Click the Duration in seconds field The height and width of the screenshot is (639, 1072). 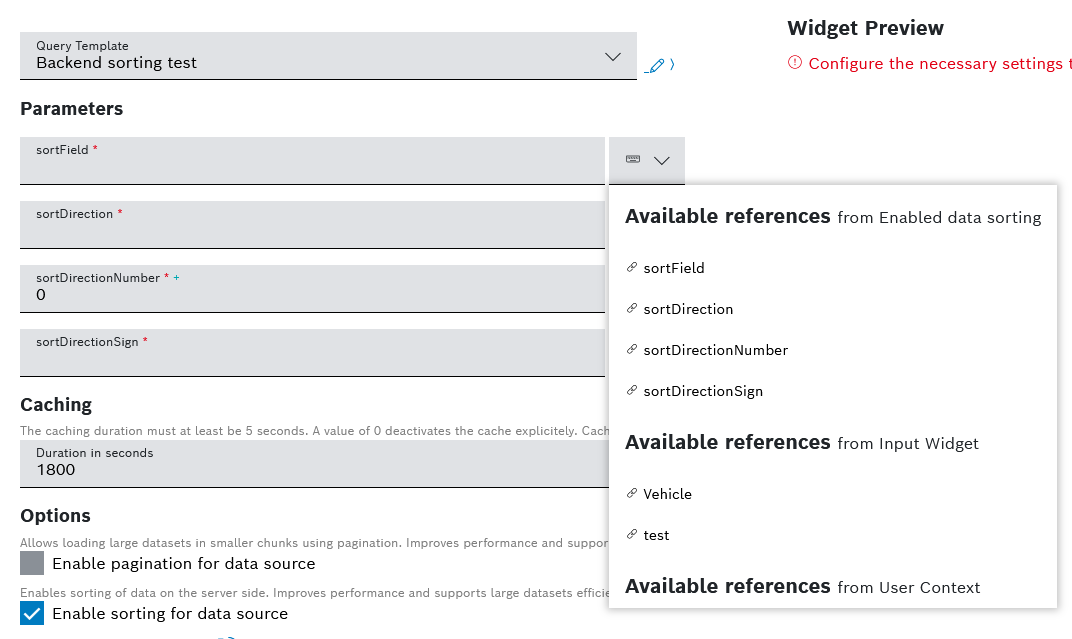pos(312,464)
